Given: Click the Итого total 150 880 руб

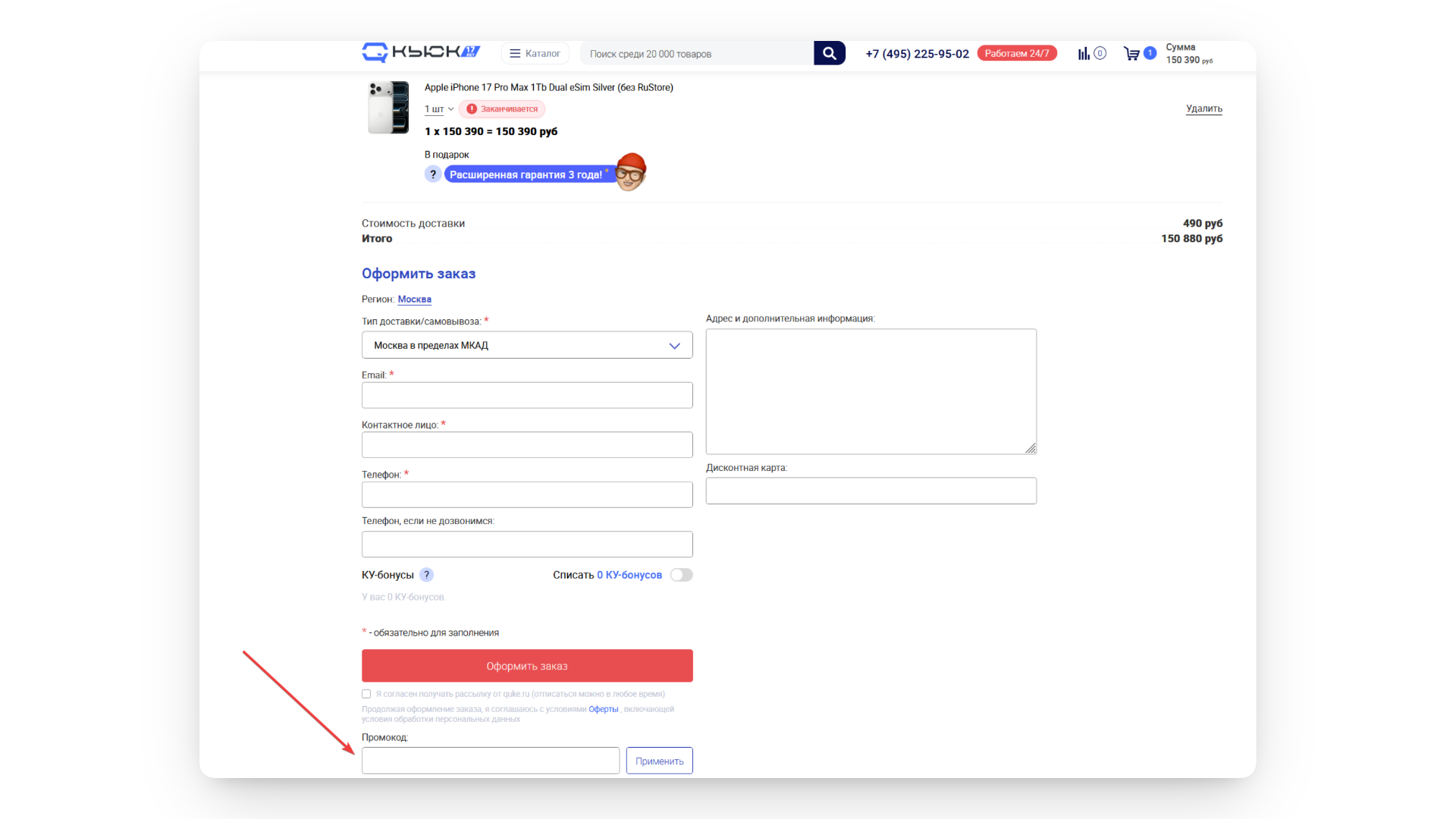Looking at the screenshot, I should [1192, 239].
